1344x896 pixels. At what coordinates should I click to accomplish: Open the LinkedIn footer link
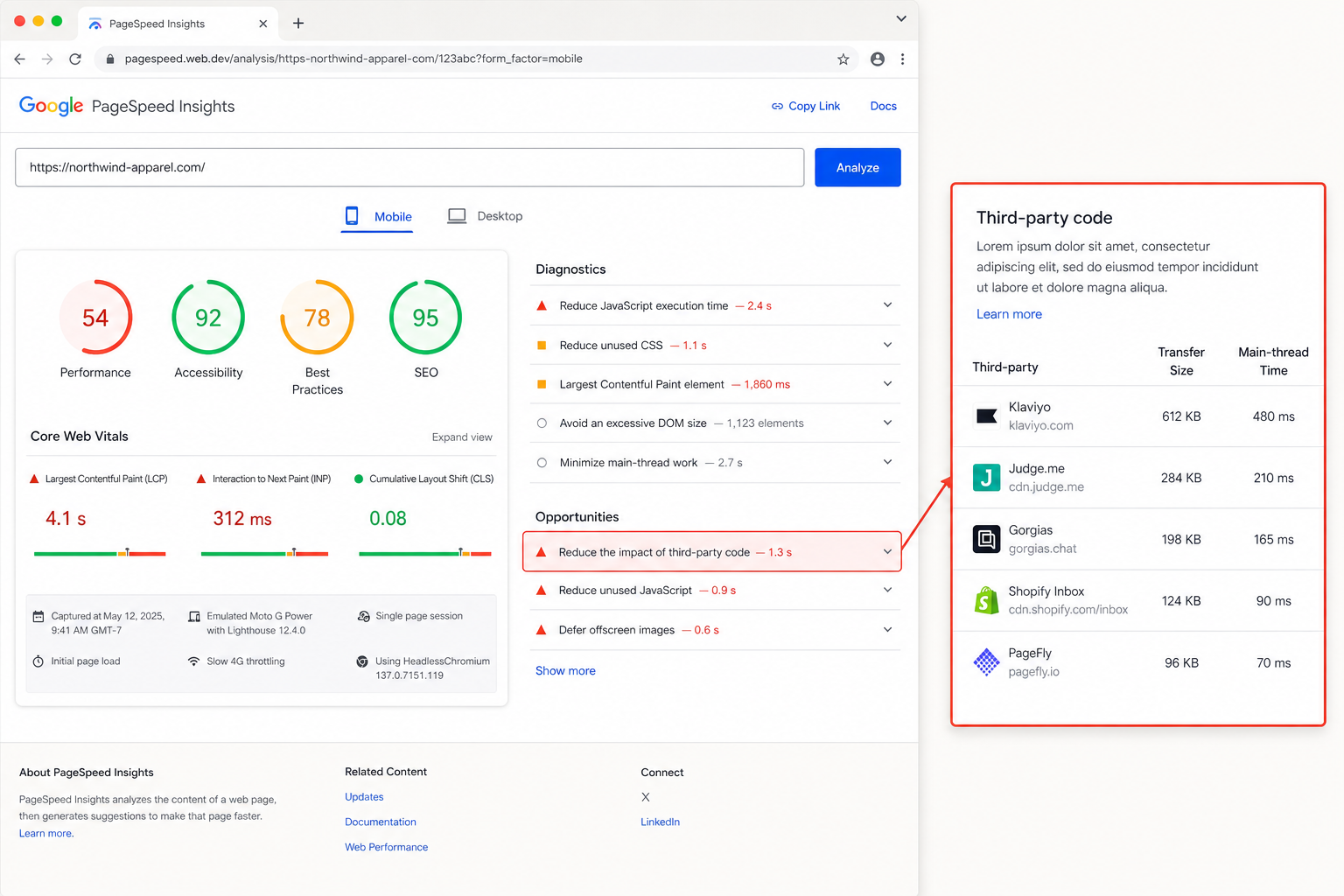660,822
